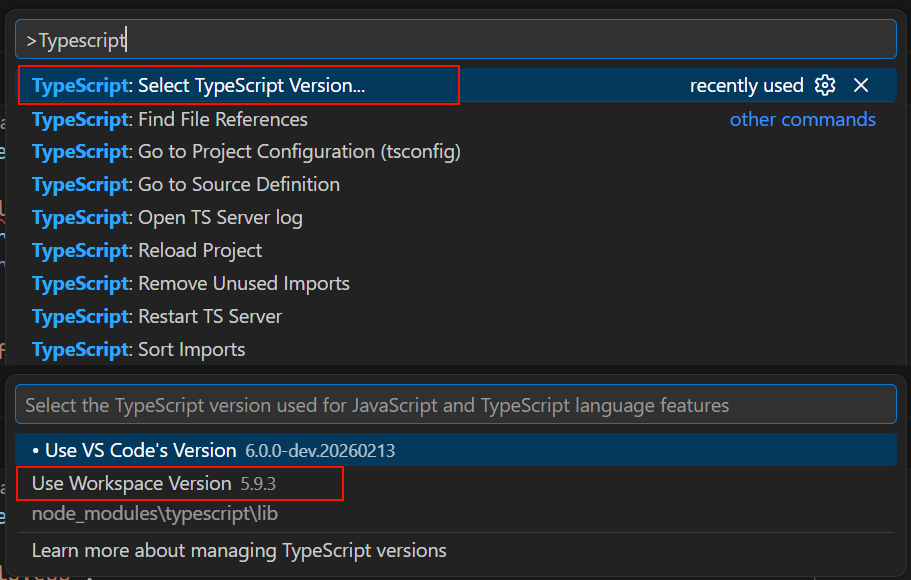
Task: Run TypeScript: Sort Imports
Action: (139, 350)
